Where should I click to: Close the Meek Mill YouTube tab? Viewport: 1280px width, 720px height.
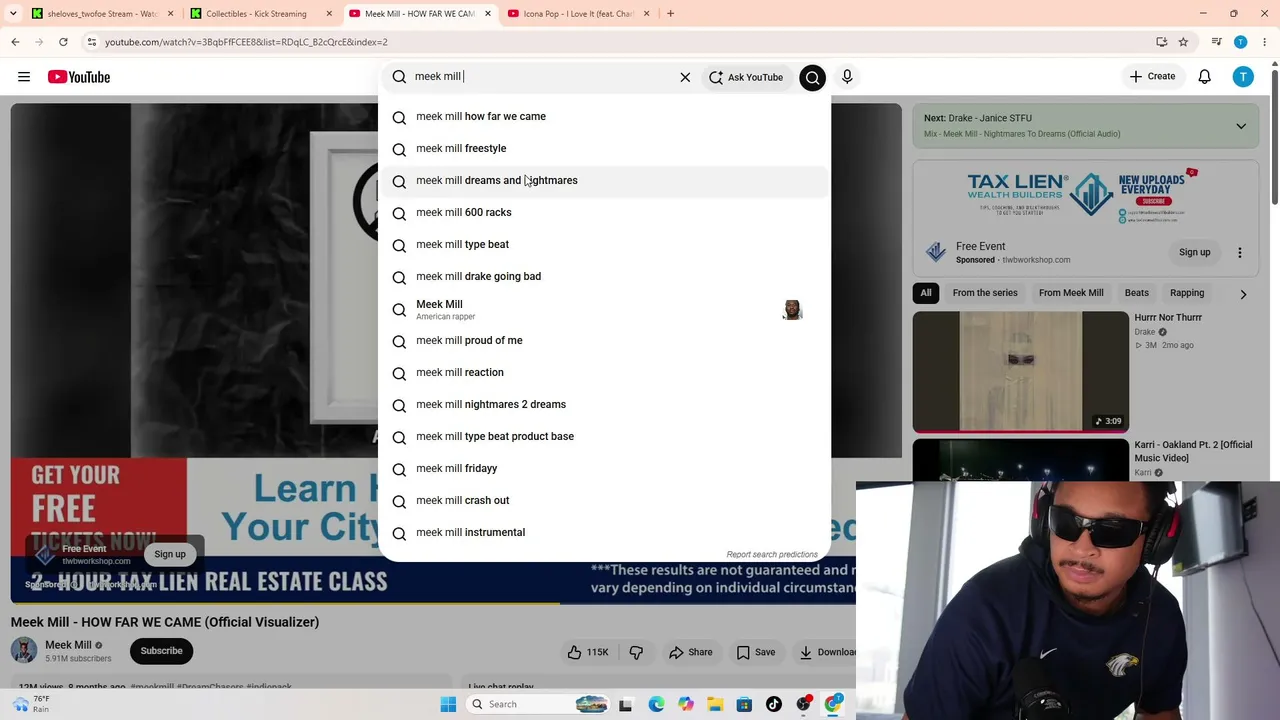point(488,14)
